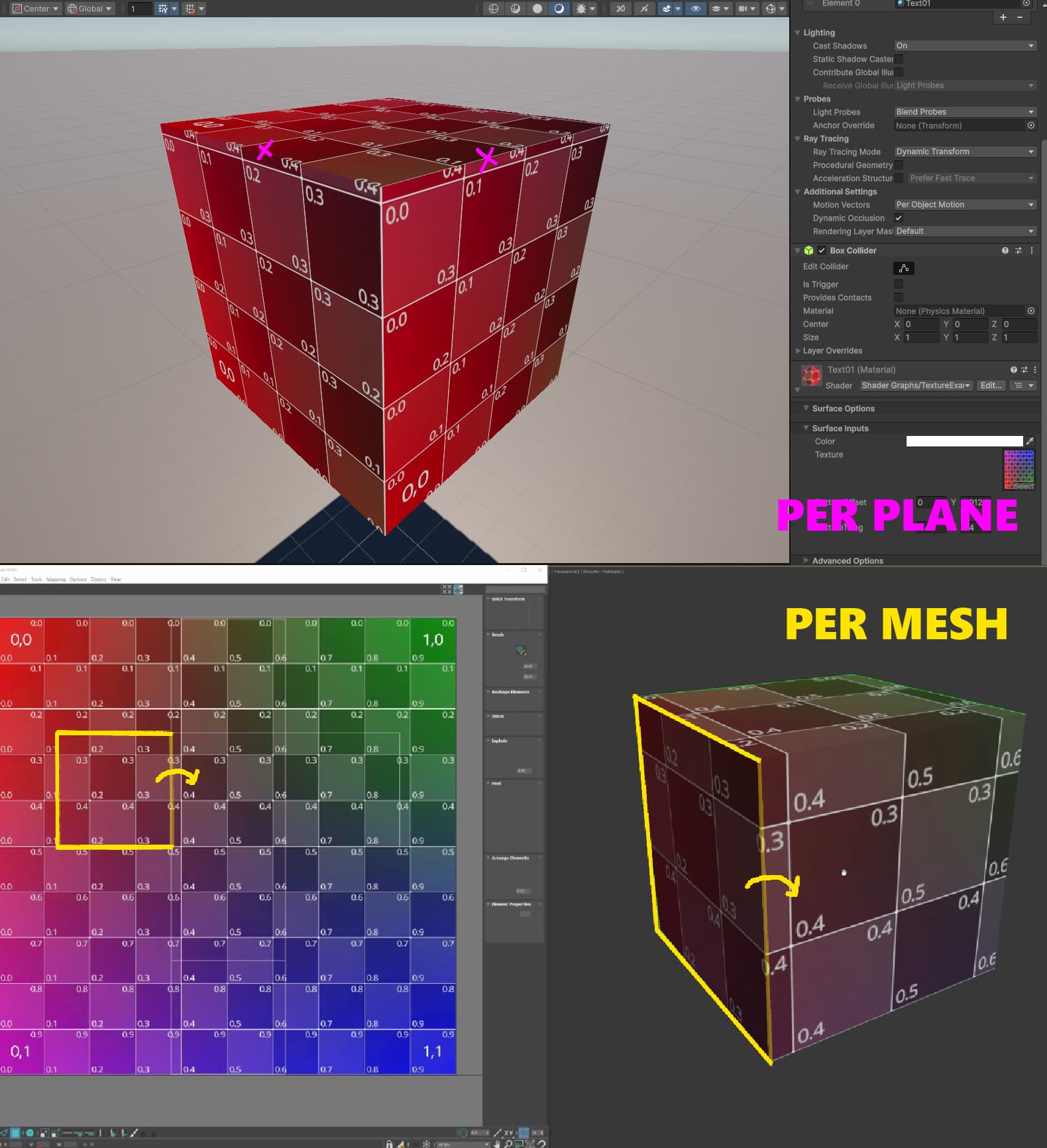Toggle scene visibility eye icon in toolbar
Viewport: 1047px width, 1148px height.
click(695, 9)
